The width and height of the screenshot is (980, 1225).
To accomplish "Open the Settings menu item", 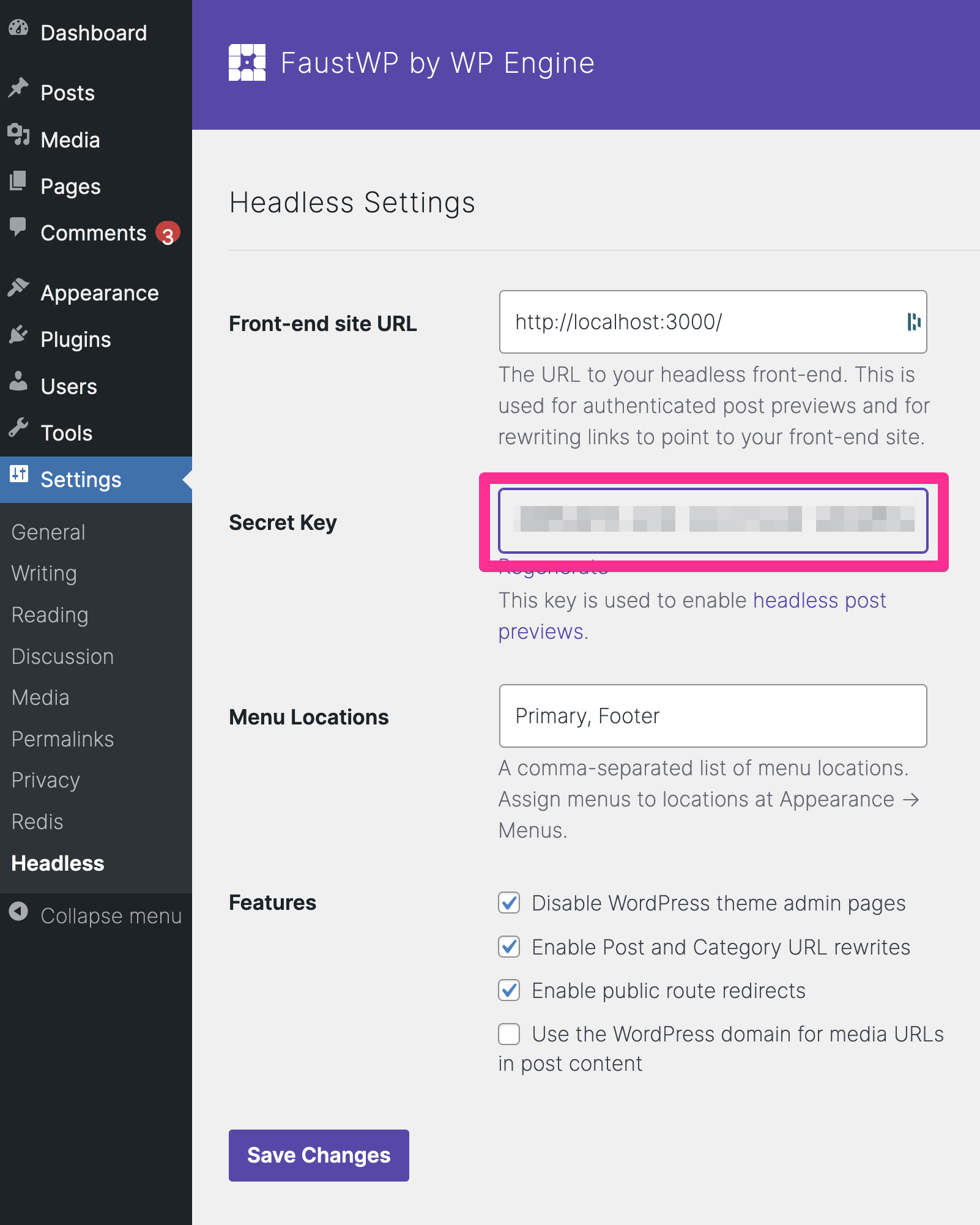I will pos(96,479).
